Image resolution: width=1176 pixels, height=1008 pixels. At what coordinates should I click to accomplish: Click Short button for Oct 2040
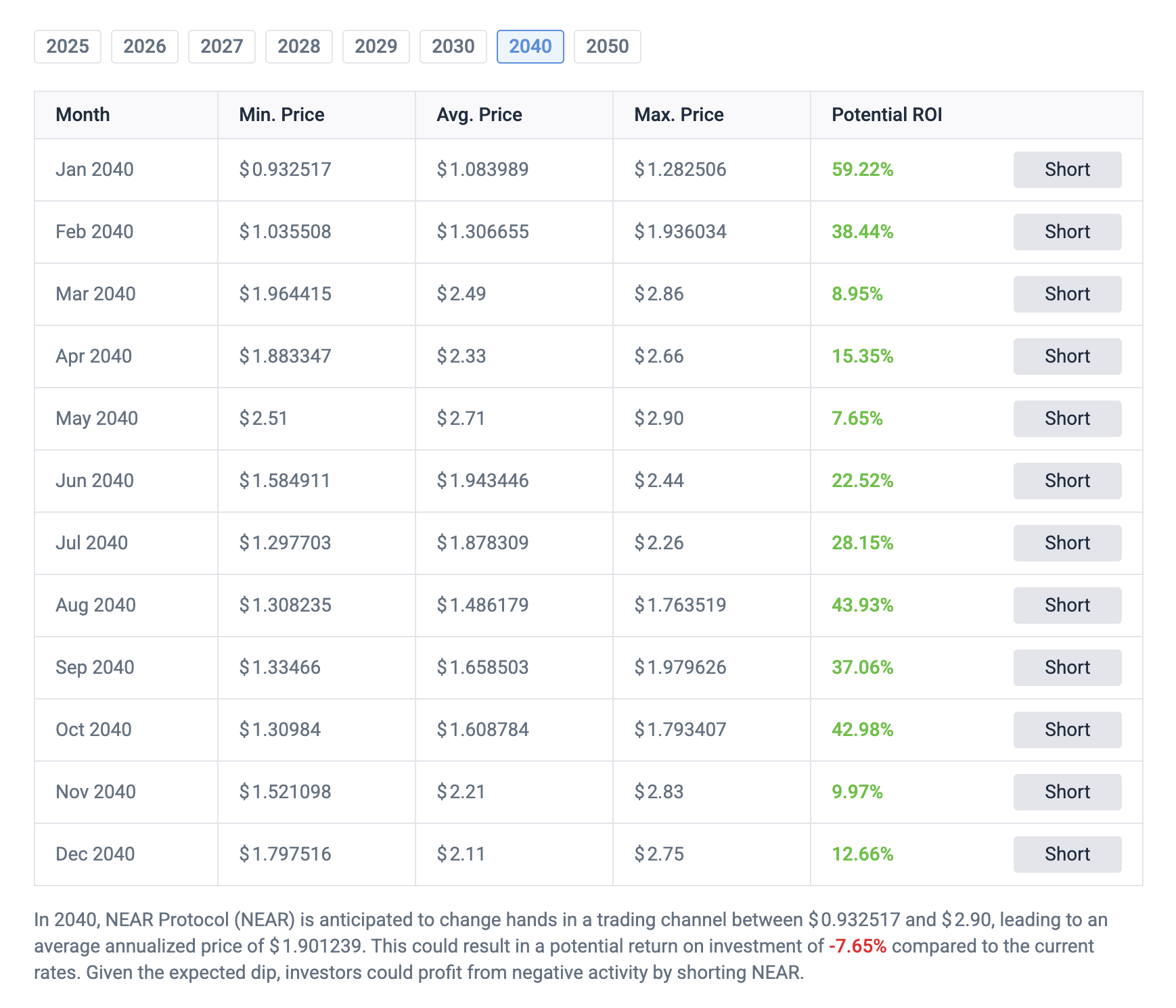point(1067,730)
